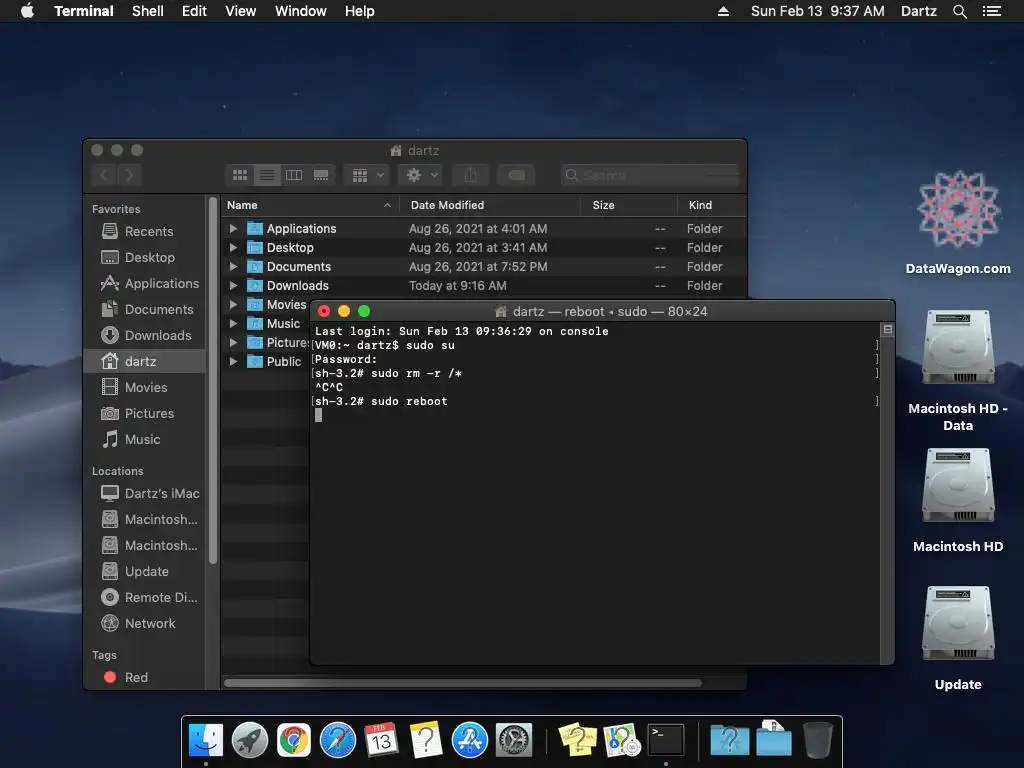Open the Window menu

click(300, 11)
